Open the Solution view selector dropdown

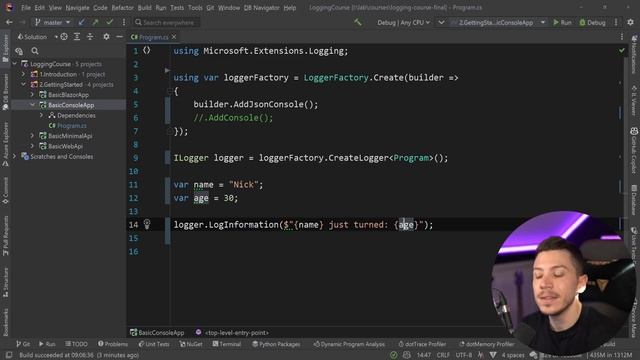pyautogui.click(x=38, y=37)
